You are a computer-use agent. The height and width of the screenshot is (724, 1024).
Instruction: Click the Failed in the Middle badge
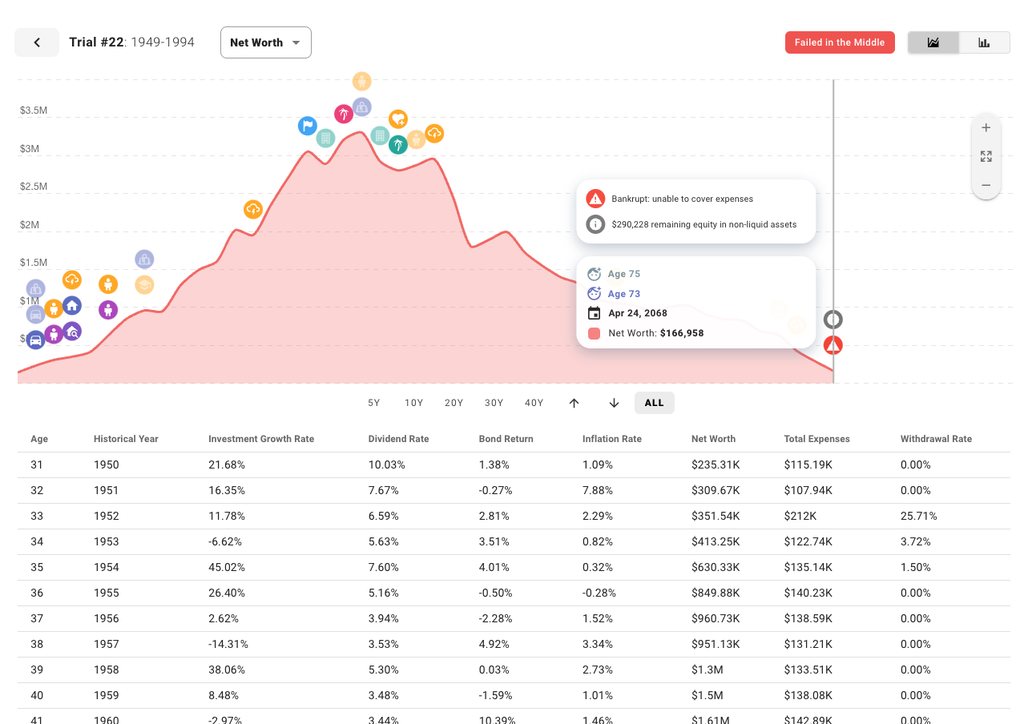[x=840, y=42]
